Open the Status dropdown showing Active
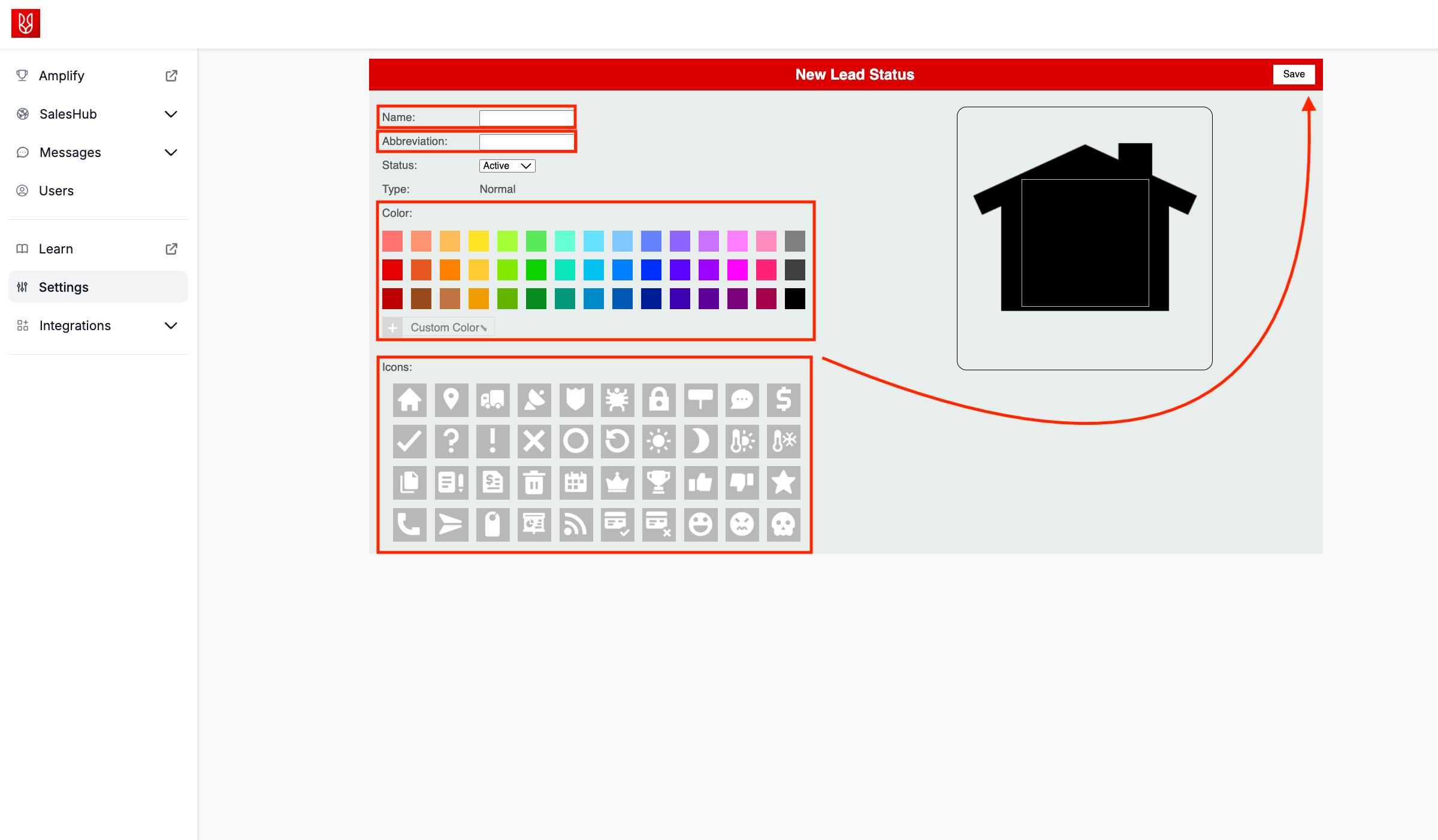This screenshot has width=1438, height=840. click(507, 166)
